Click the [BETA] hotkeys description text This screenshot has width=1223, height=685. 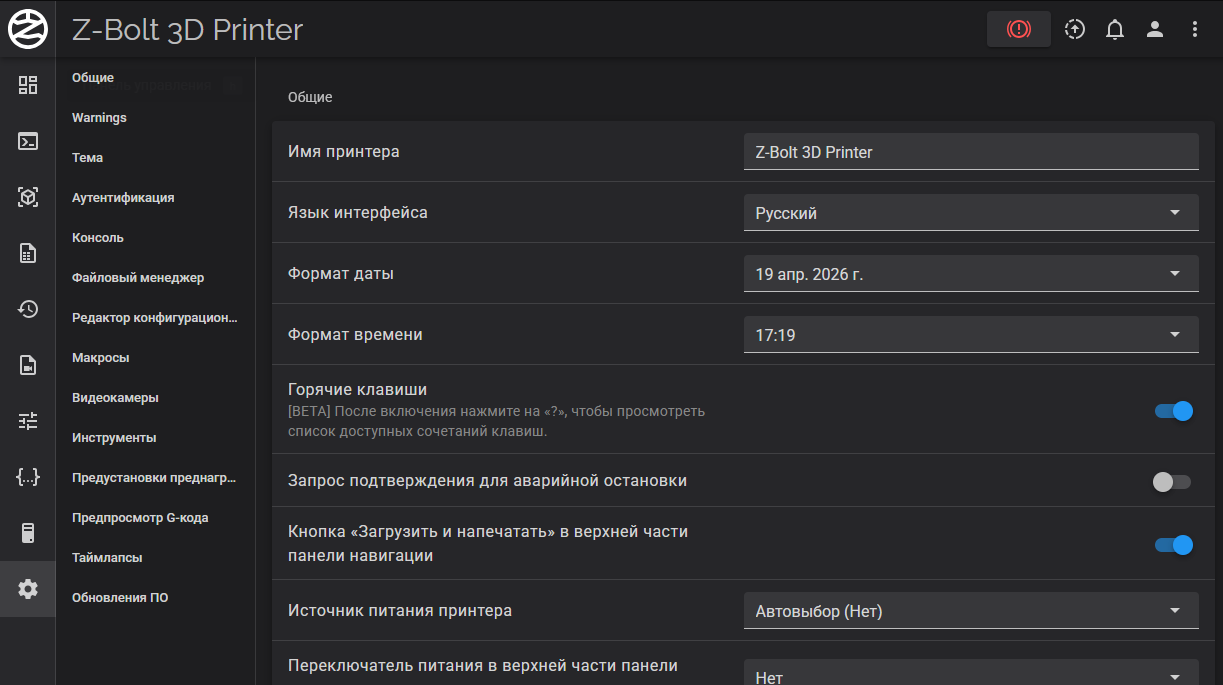[496, 422]
